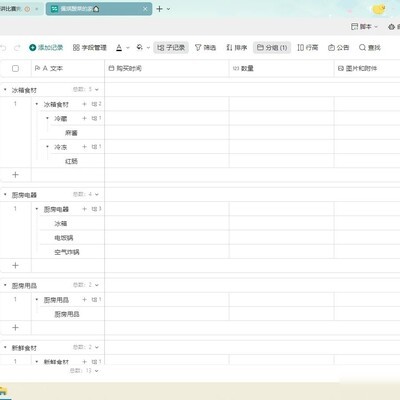Screen dimensions: 400x400
Task: Click the redo arrow in the toolbar
Action: 17,48
